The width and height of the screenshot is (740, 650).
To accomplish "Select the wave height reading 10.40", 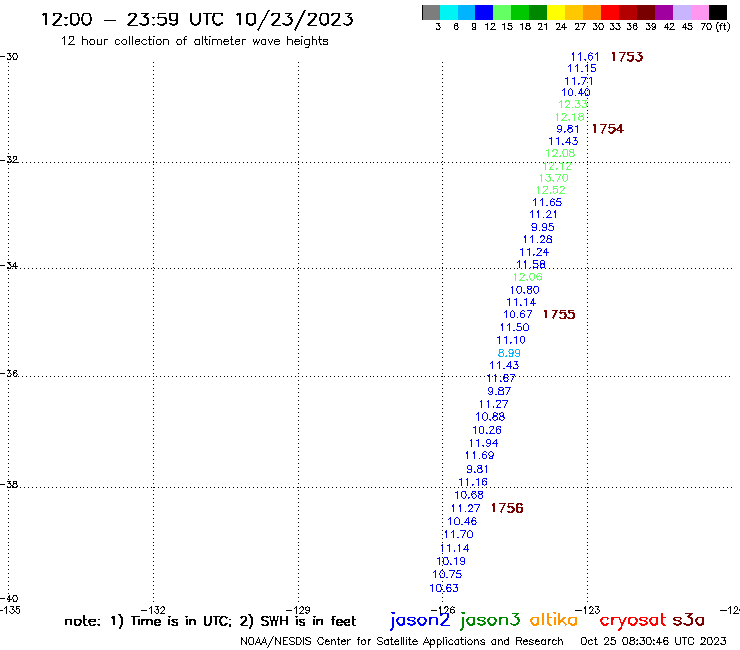I will pos(576,93).
